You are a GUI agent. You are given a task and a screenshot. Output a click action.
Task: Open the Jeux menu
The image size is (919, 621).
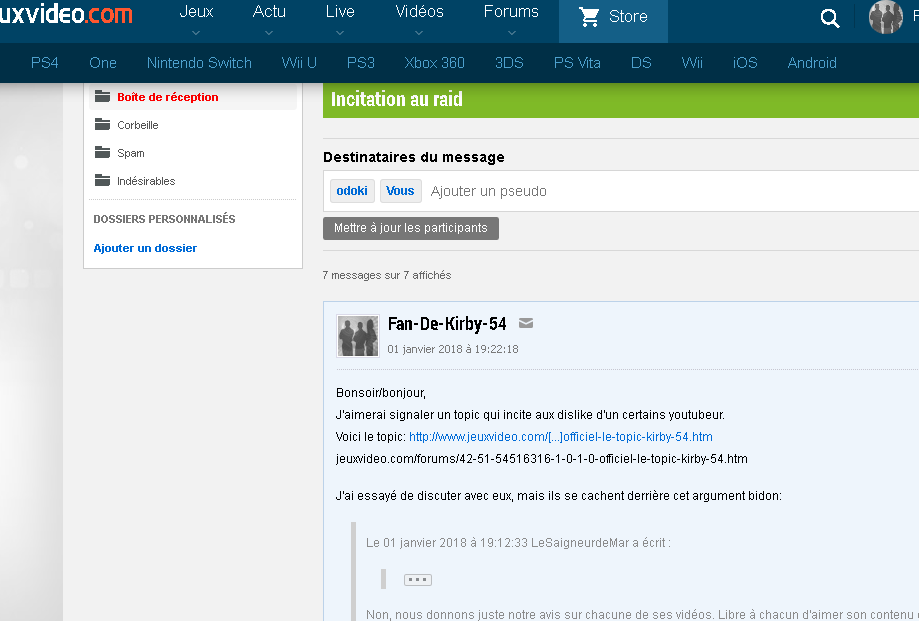click(x=196, y=12)
